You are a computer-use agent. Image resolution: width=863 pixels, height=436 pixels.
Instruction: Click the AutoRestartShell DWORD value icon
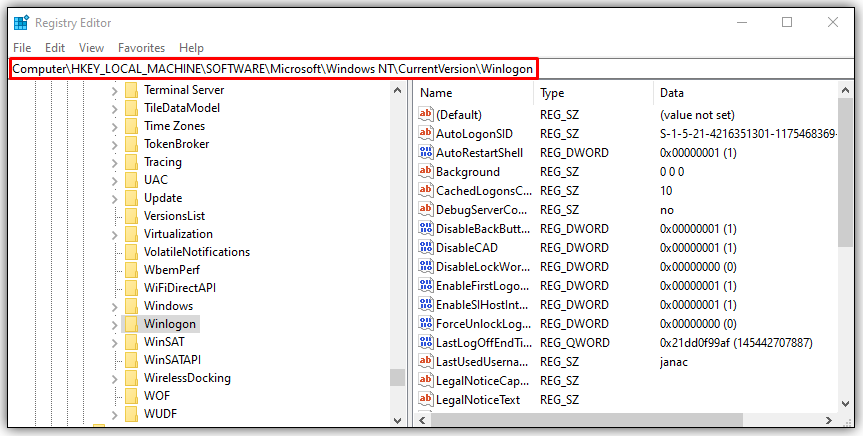[x=426, y=153]
